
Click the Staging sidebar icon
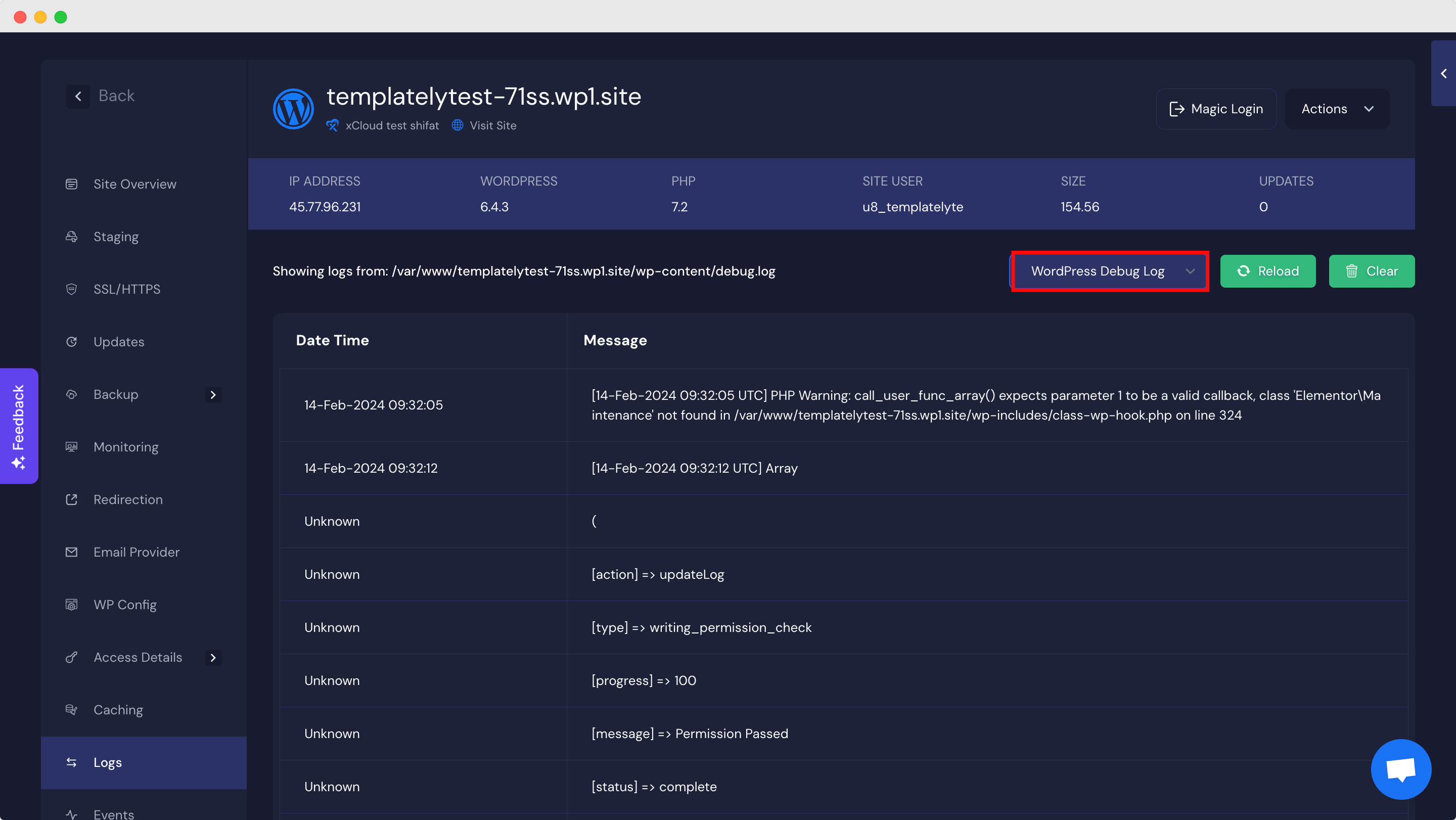pyautogui.click(x=71, y=237)
